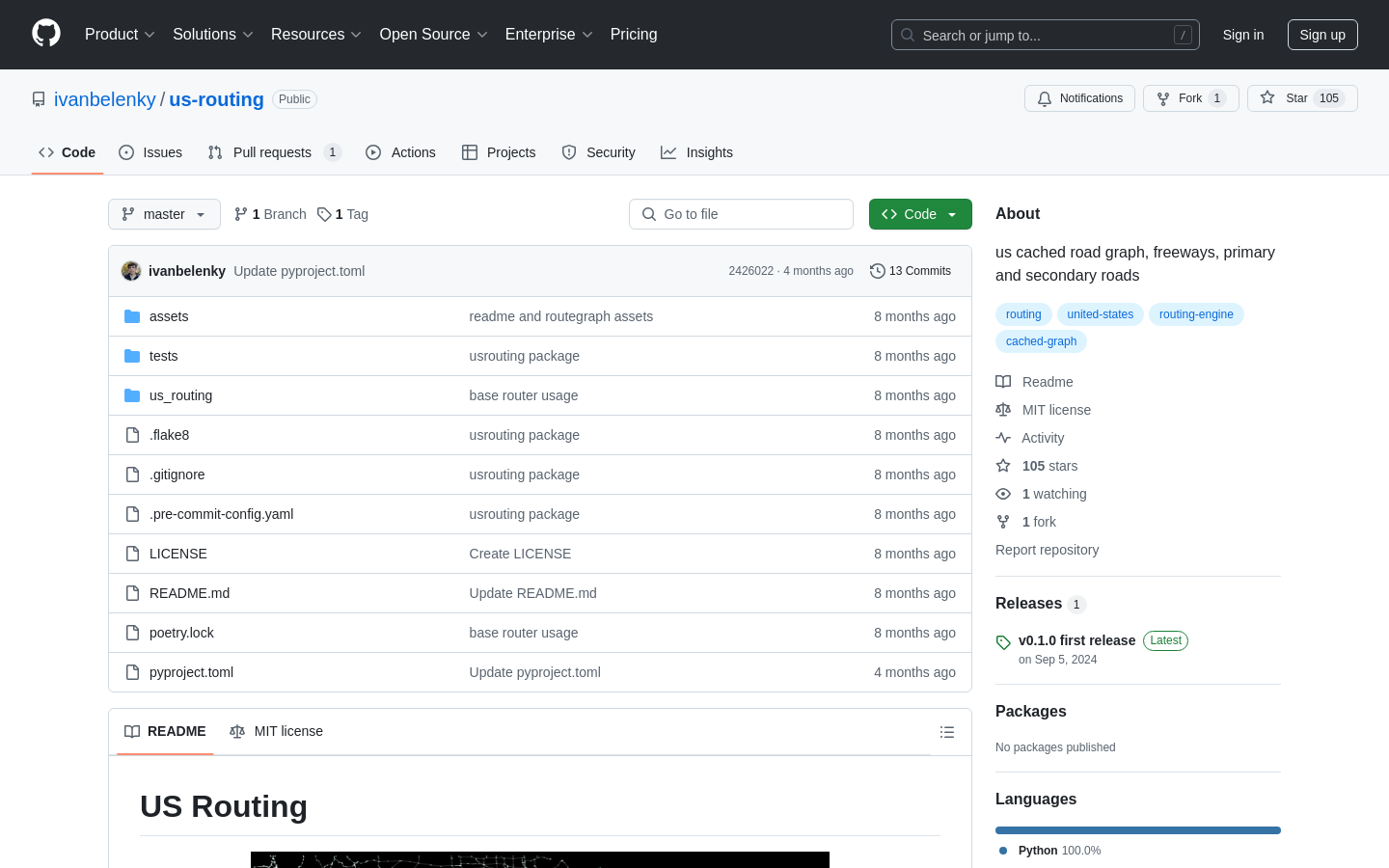Screen dimensions: 1389x868
Task: Switch to the Issues tab
Action: pyautogui.click(x=150, y=152)
